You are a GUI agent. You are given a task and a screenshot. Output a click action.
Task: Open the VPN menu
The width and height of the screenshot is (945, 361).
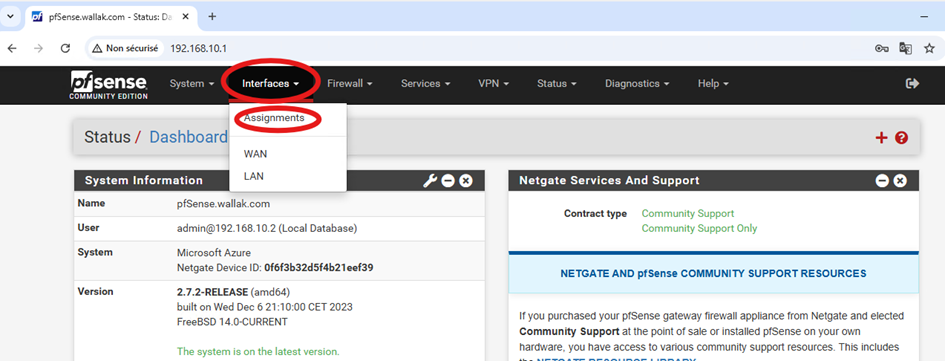click(x=494, y=84)
